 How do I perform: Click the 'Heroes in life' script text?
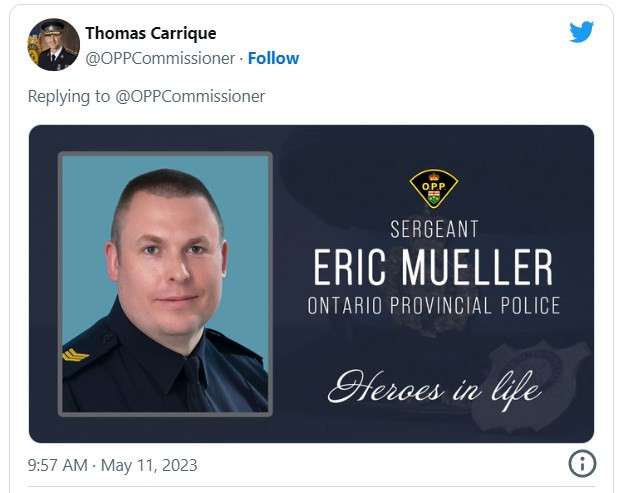434,389
